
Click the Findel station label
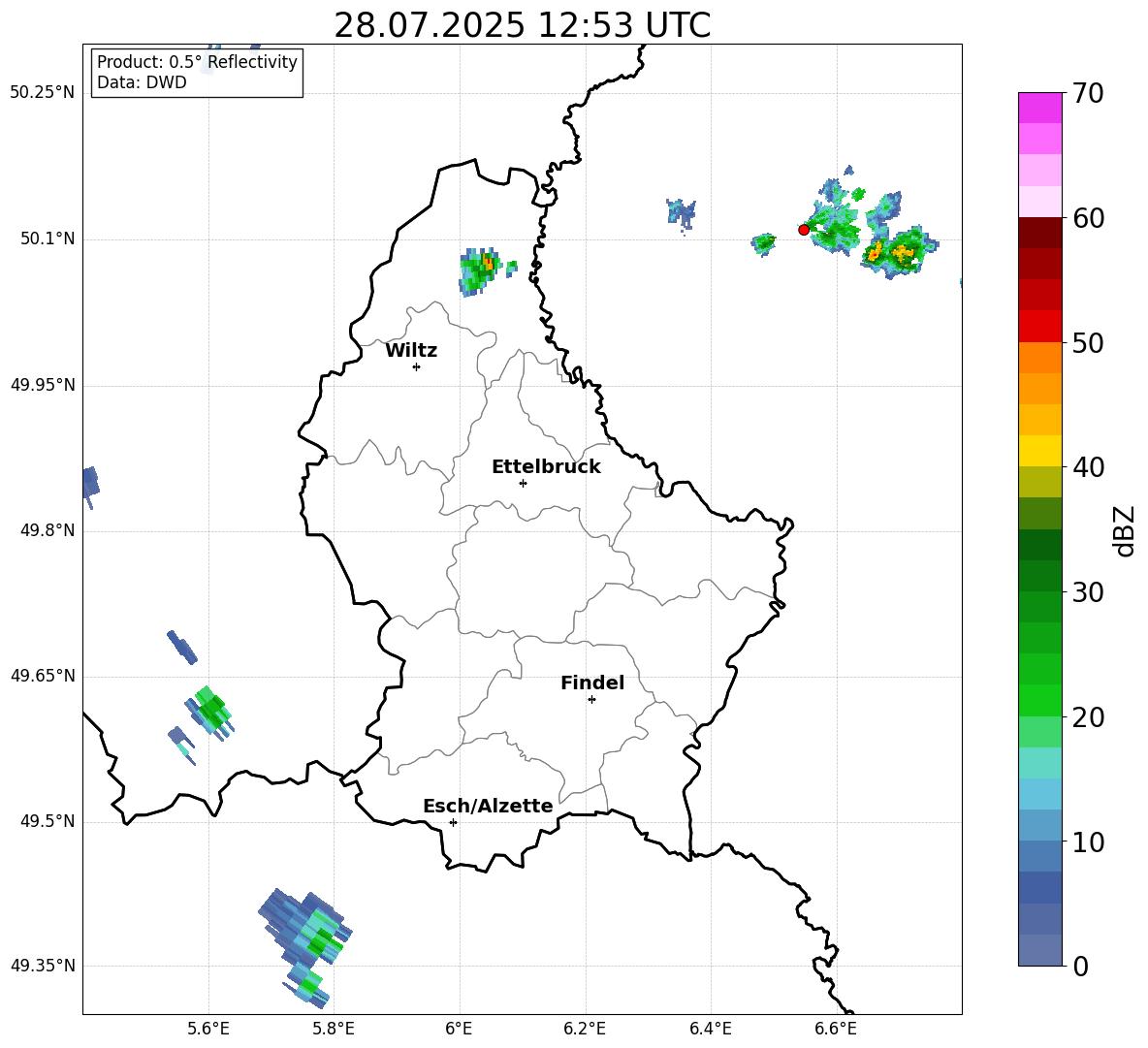592,683
